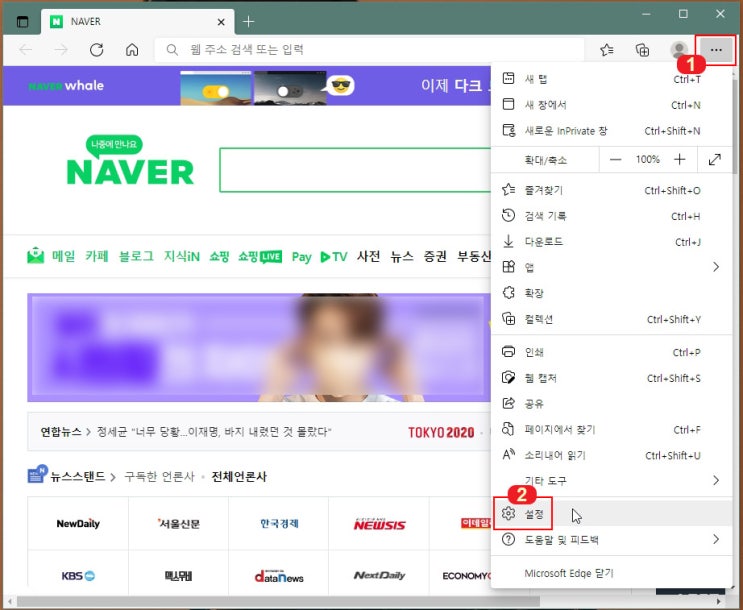
Task: Select 페이지에서 찾기 (Find on page)
Action: pyautogui.click(x=611, y=429)
